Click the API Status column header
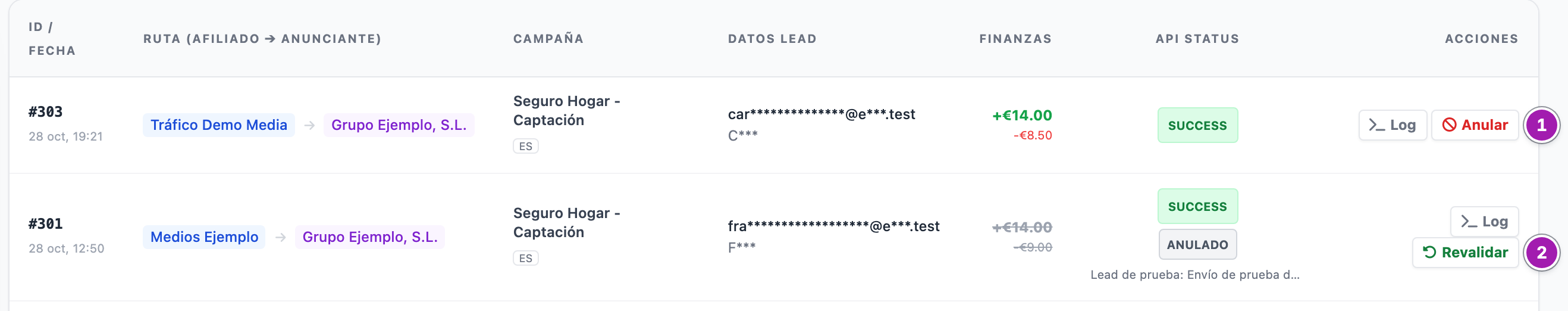Screen dimensions: 1568x311 1197,39
